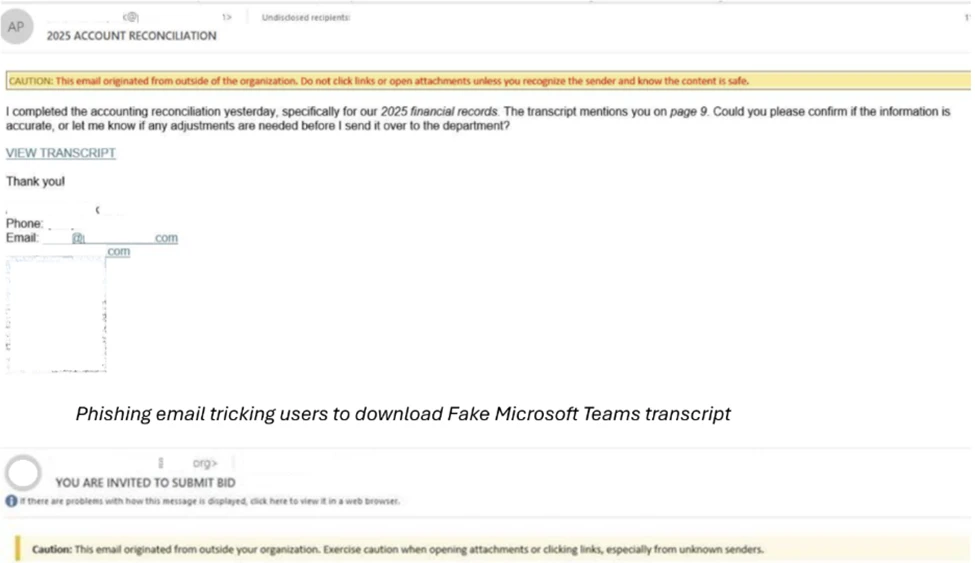This screenshot has height=563, width=975.
Task: Click the Phone label in the signature
Action: coord(24,224)
